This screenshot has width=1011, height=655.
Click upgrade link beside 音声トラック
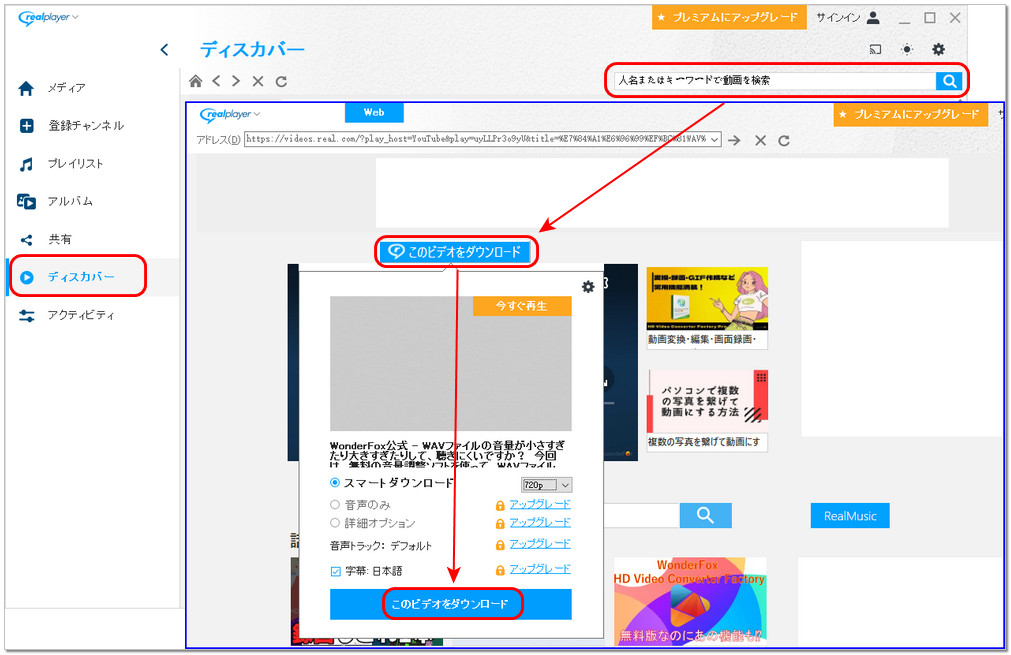(540, 544)
